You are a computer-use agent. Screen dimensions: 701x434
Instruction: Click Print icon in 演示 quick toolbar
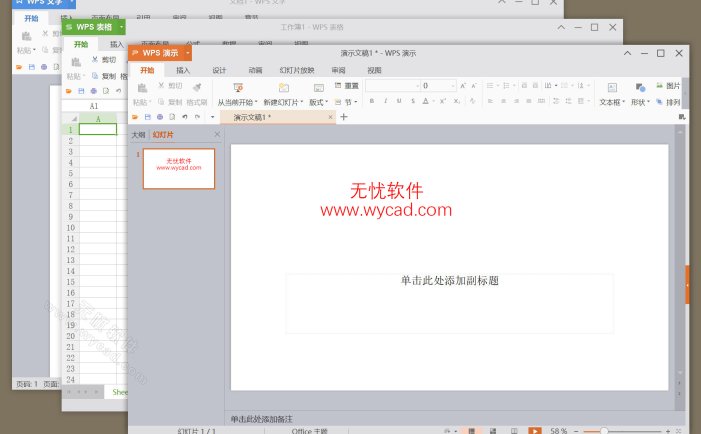160,117
